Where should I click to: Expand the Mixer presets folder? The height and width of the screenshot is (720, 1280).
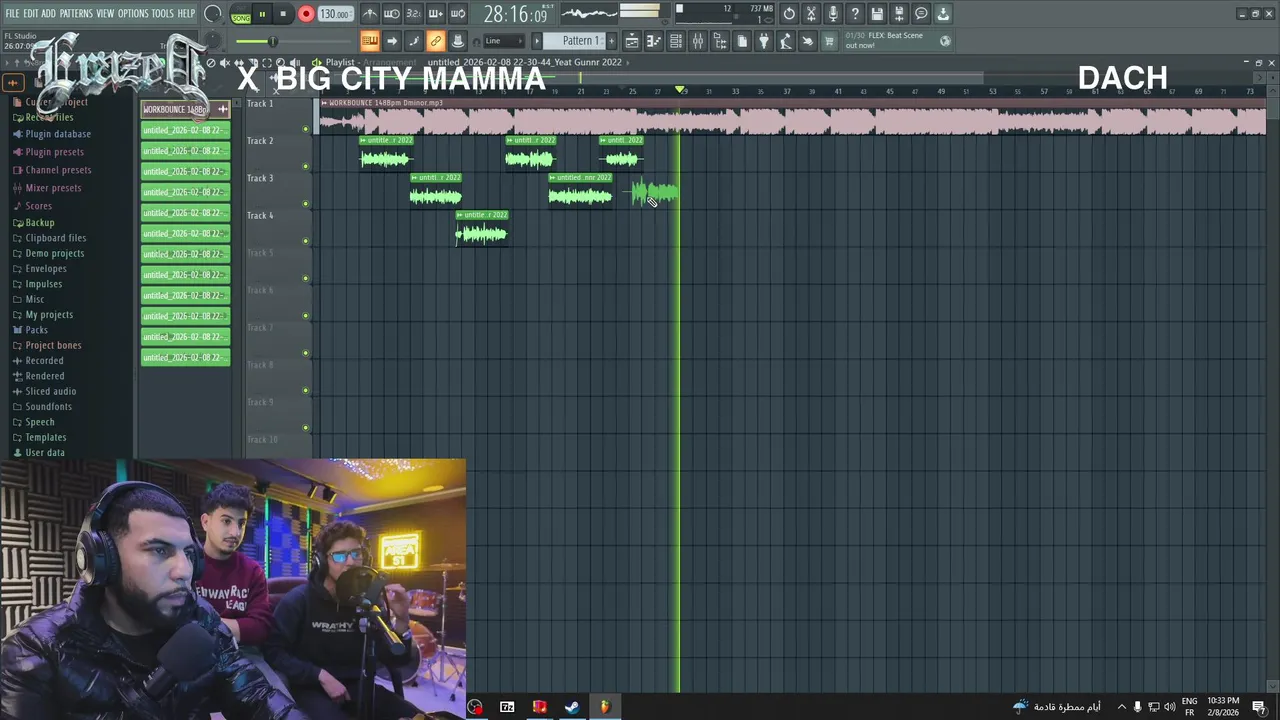[53, 188]
